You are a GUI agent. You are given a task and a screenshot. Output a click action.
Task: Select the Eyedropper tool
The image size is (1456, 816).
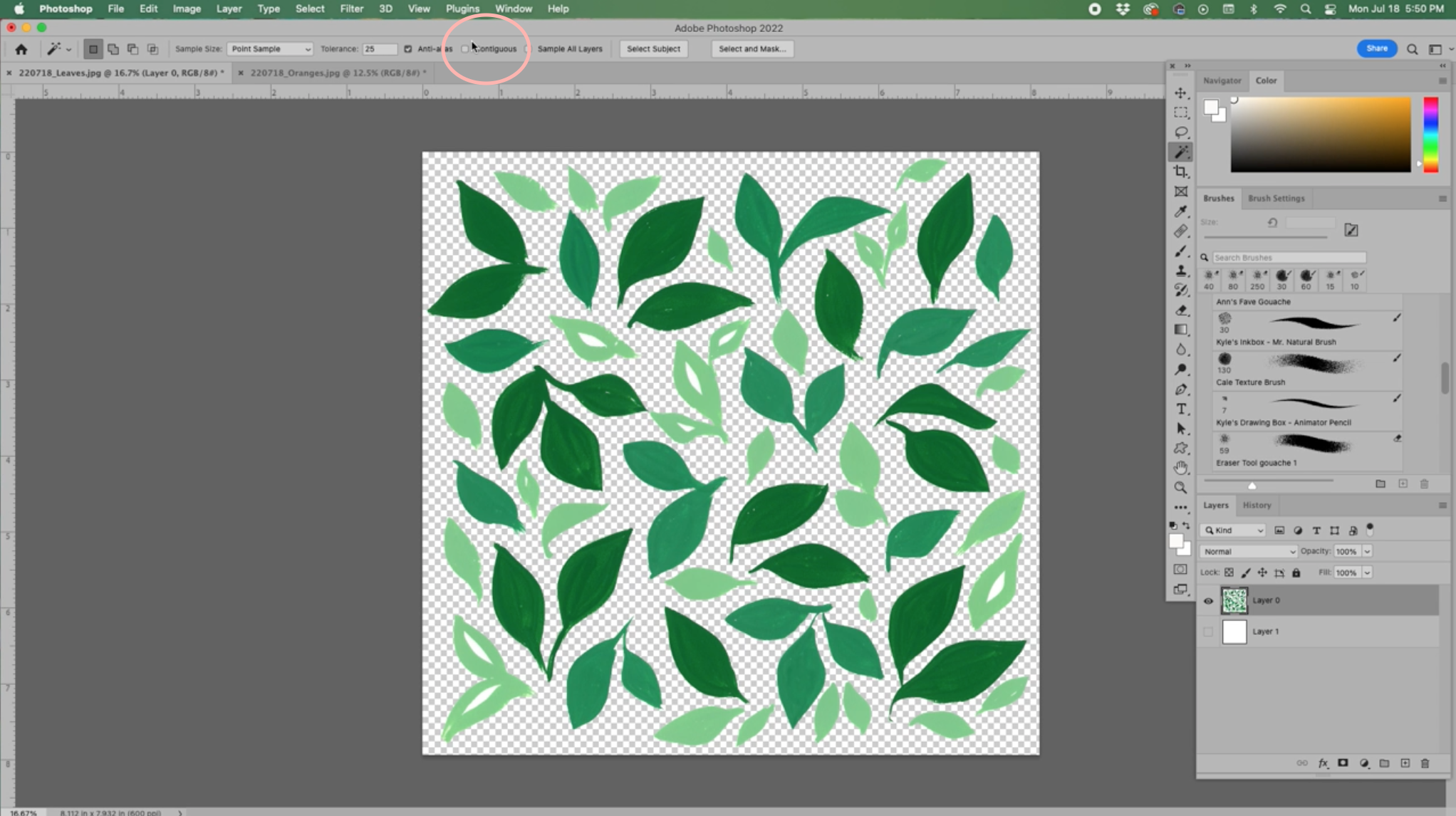click(1181, 211)
